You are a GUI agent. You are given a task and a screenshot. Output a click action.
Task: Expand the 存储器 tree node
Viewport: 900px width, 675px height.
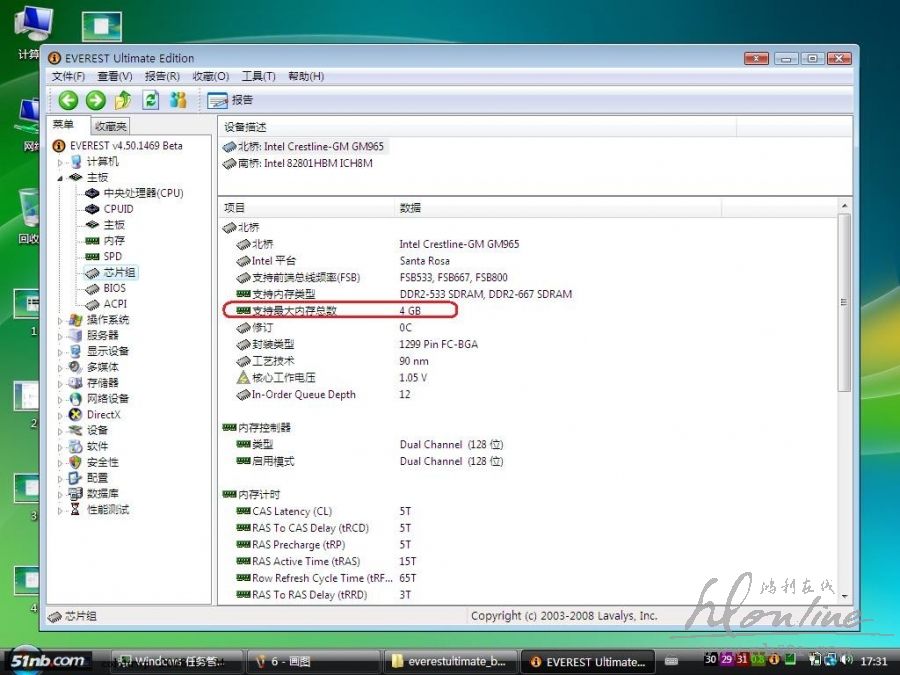point(60,383)
